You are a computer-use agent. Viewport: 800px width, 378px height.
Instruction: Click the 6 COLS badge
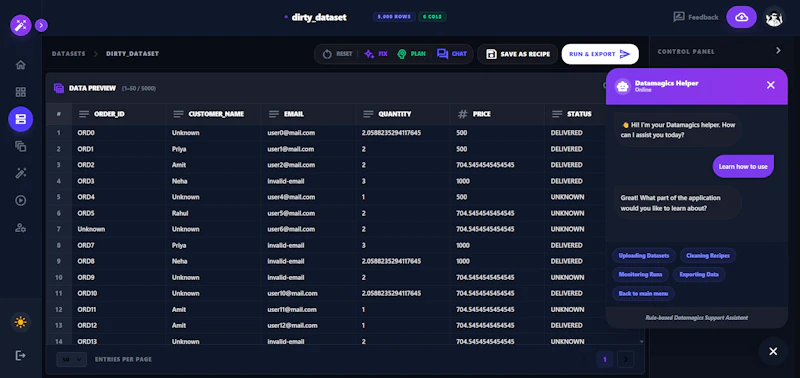coord(432,17)
